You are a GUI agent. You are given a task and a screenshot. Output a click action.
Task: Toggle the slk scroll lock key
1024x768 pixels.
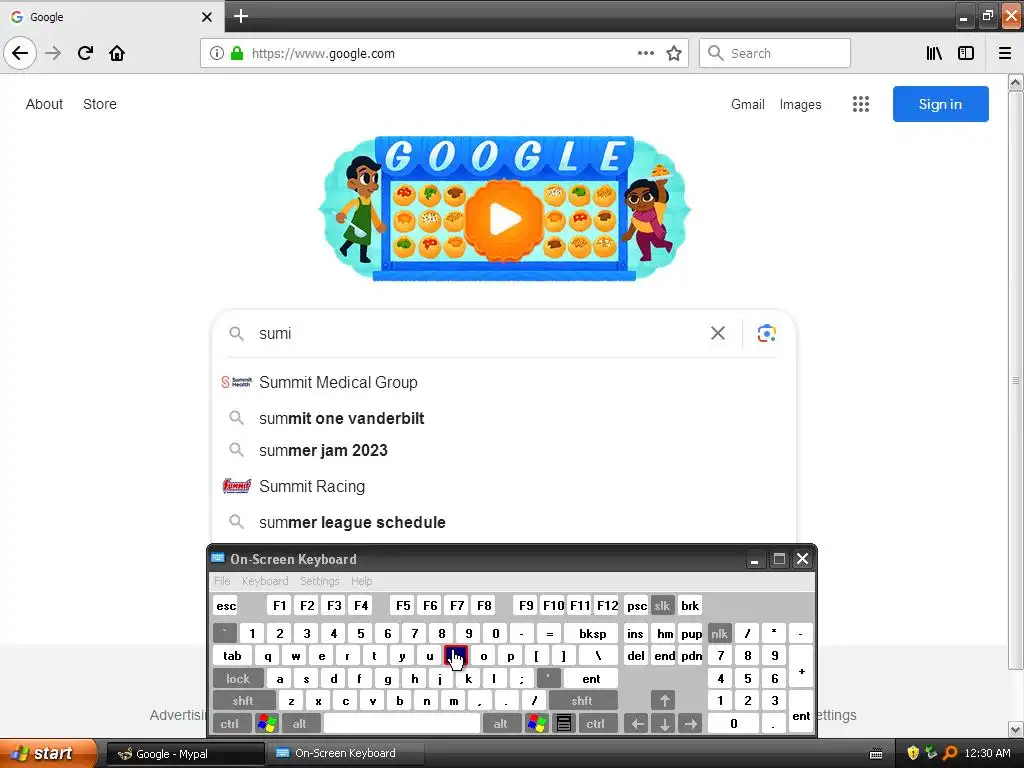(x=662, y=605)
